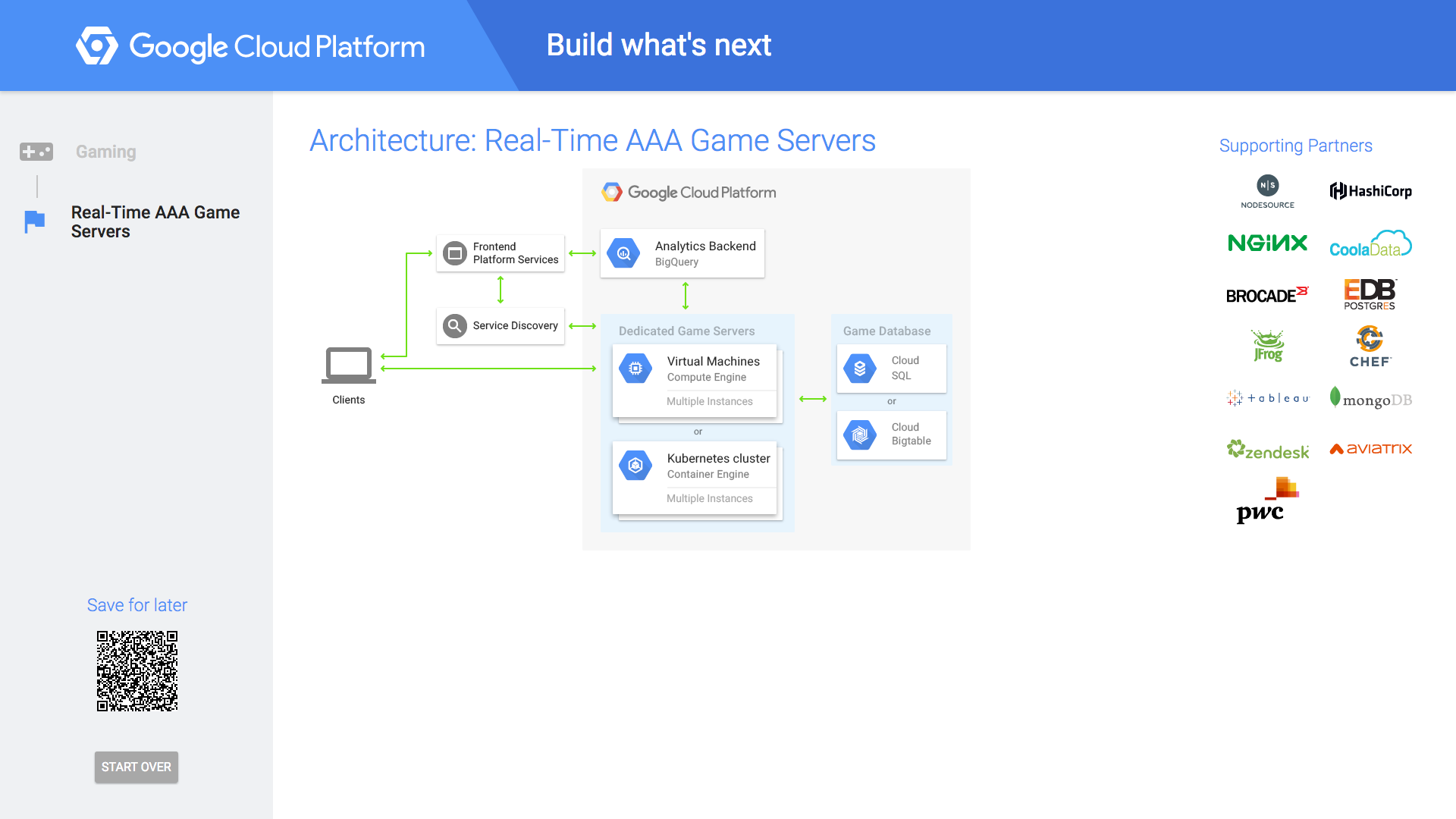The width and height of the screenshot is (1456, 819).
Task: Click Multiple Instances under Kubernetes cluster
Action: point(710,498)
